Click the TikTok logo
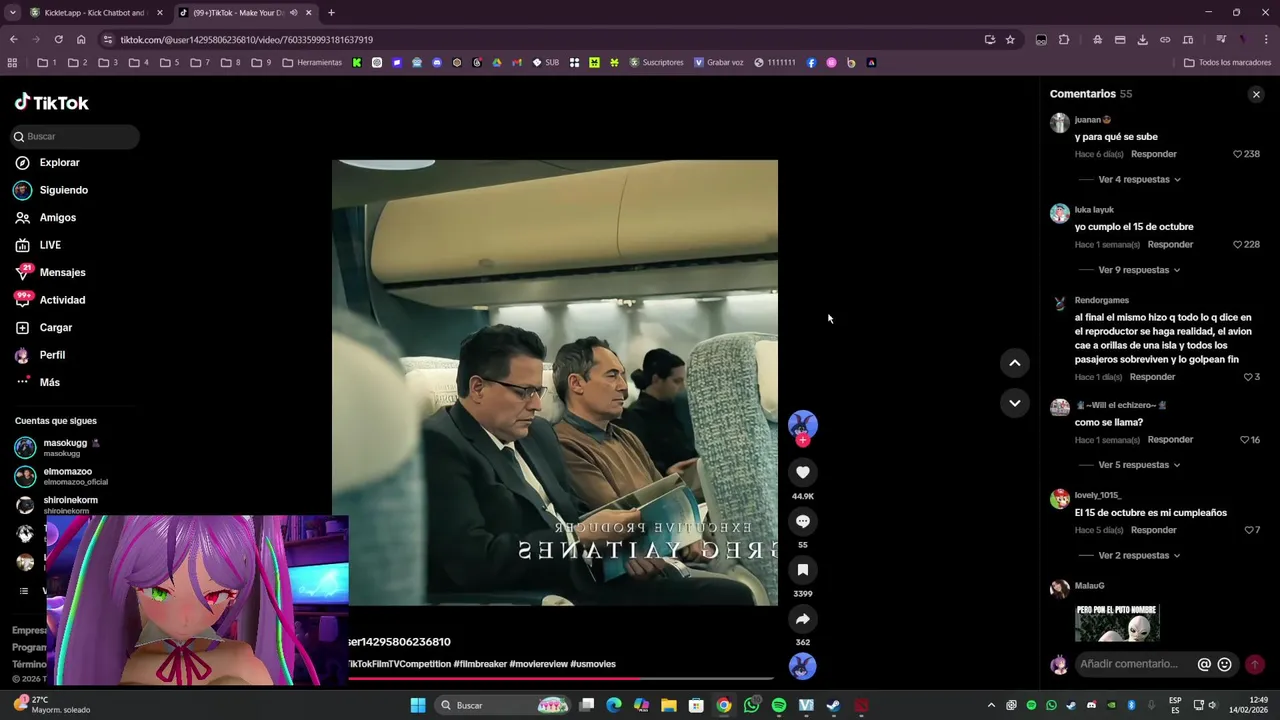 point(52,102)
